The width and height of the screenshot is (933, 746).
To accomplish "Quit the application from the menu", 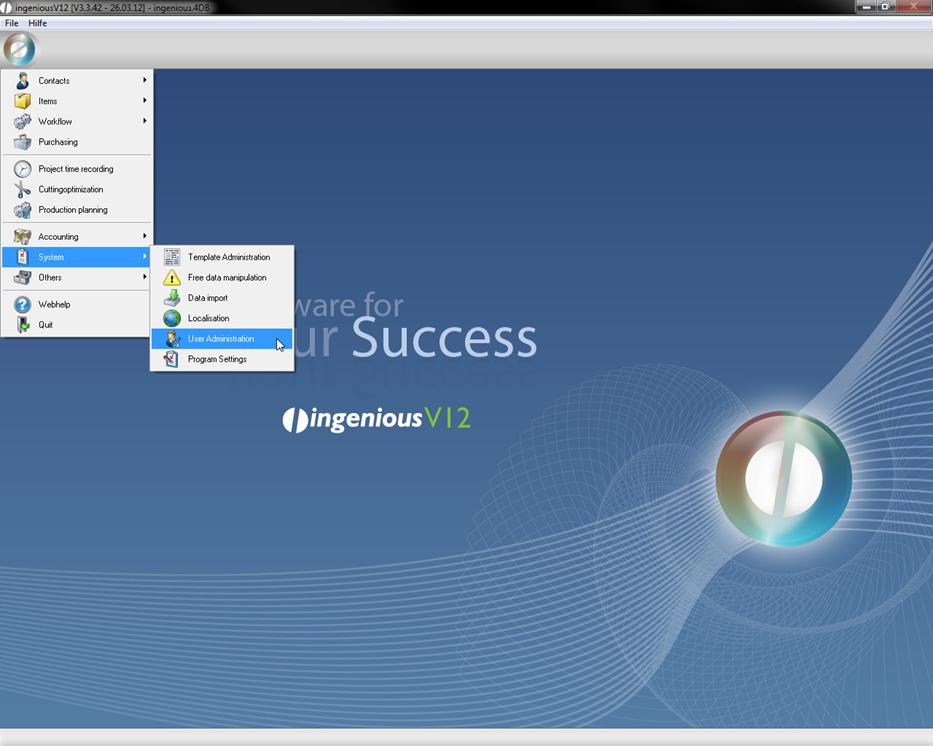I will point(46,325).
